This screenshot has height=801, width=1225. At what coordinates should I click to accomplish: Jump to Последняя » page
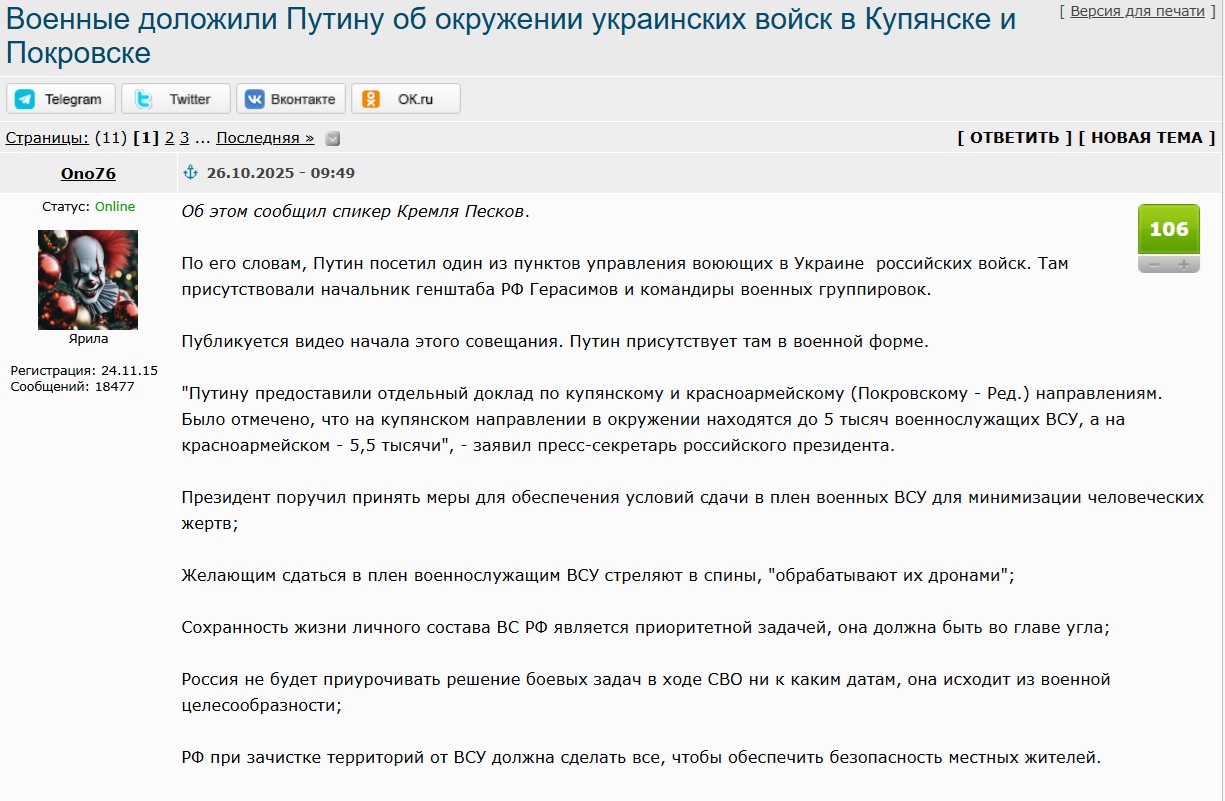265,138
